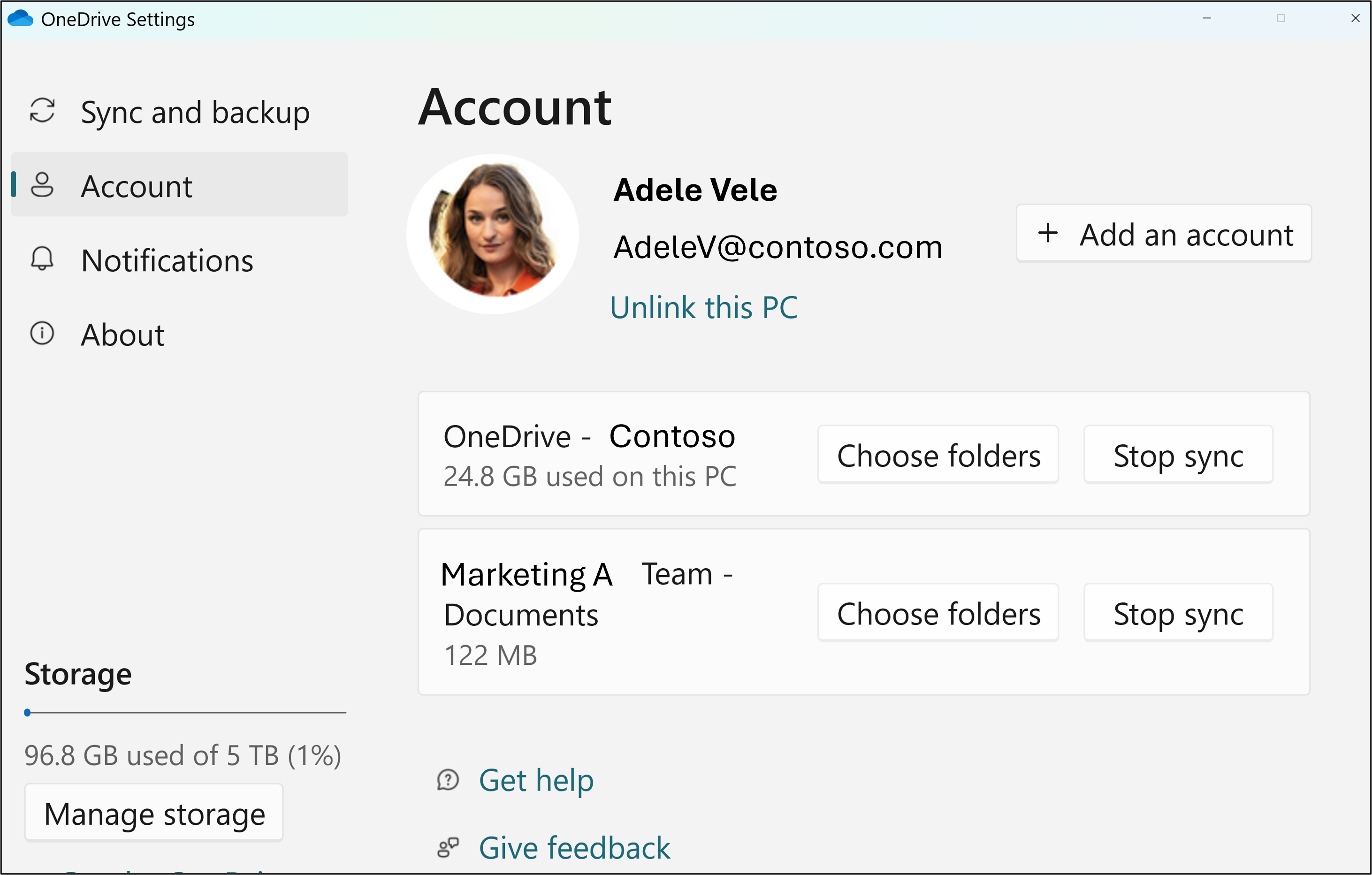Open the About section

[122, 335]
